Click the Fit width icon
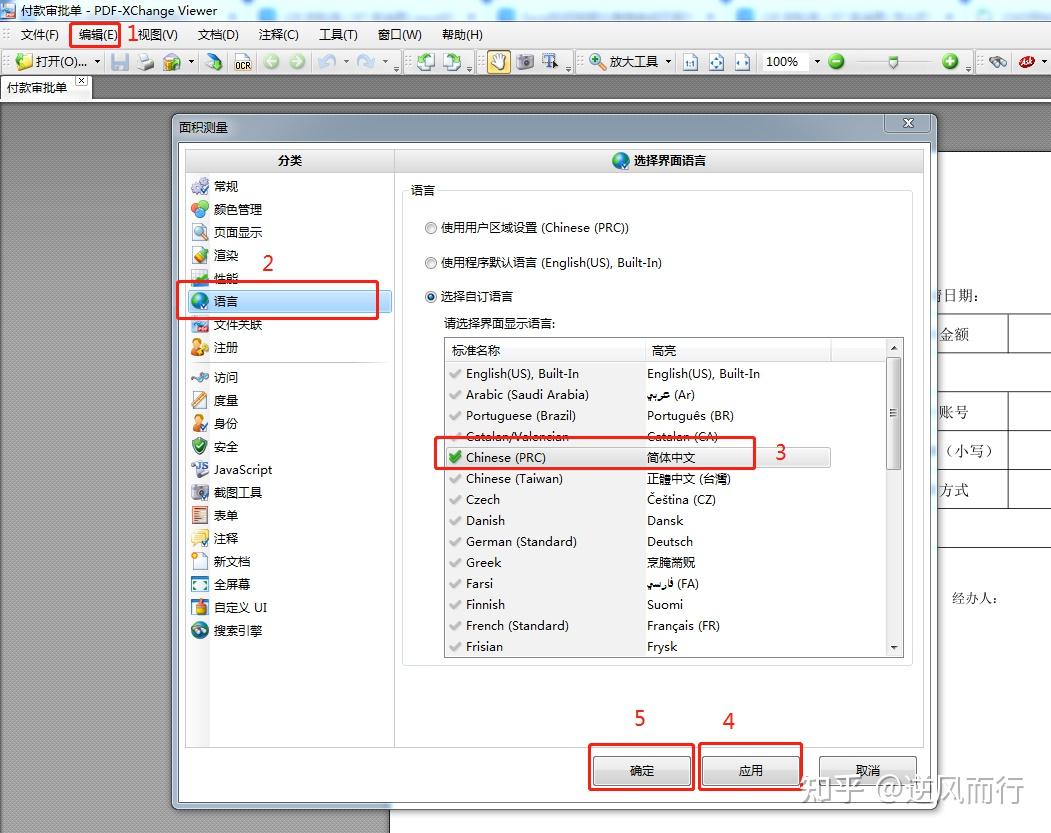Viewport: 1051px width, 833px height. pos(742,62)
